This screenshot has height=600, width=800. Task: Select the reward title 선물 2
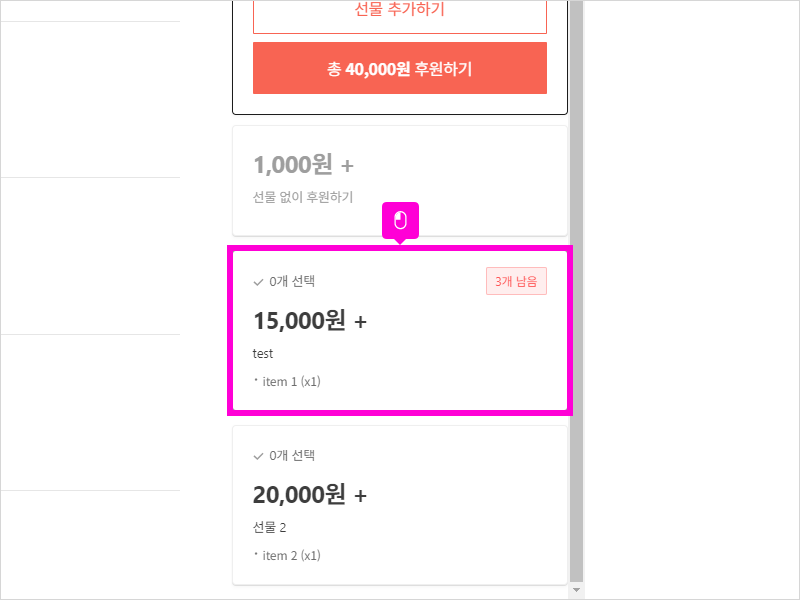point(270,528)
